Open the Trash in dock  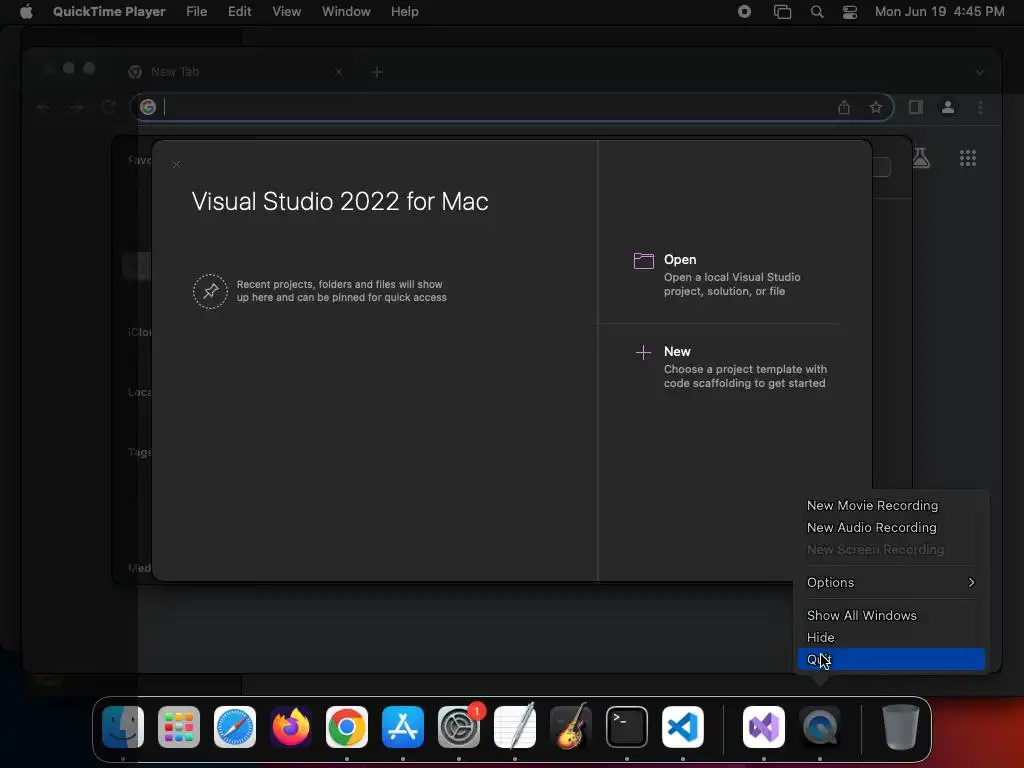tap(901, 727)
